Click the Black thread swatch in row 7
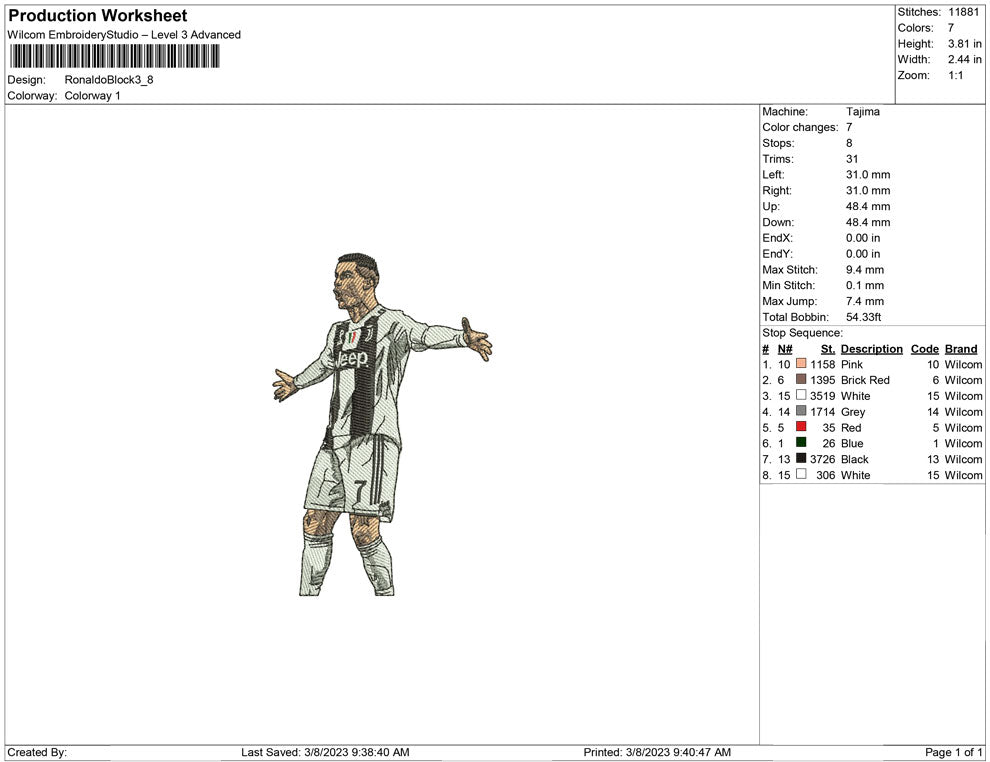990x762 pixels. pyautogui.click(x=801, y=458)
